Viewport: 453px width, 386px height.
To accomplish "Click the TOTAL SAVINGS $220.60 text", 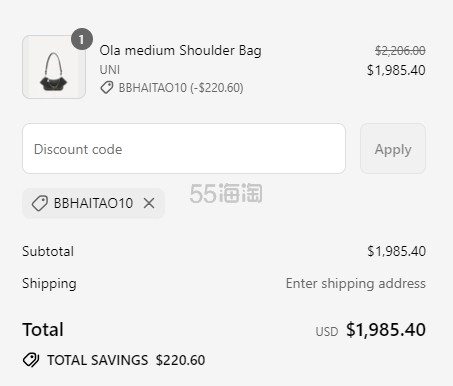I will 126,360.
